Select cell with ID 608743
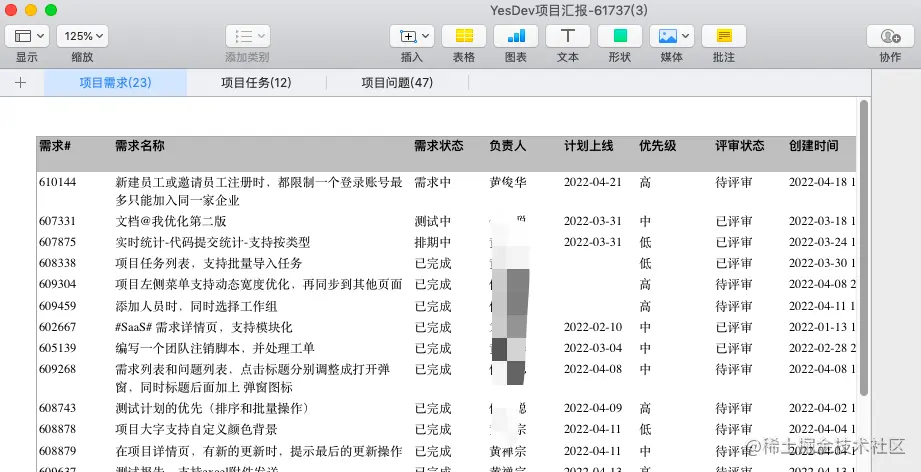921x472 pixels. [x=58, y=408]
